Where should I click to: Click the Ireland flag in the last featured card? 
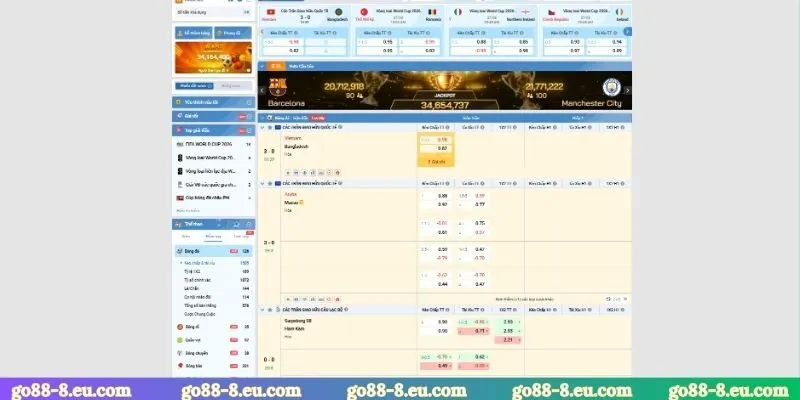[x=619, y=12]
